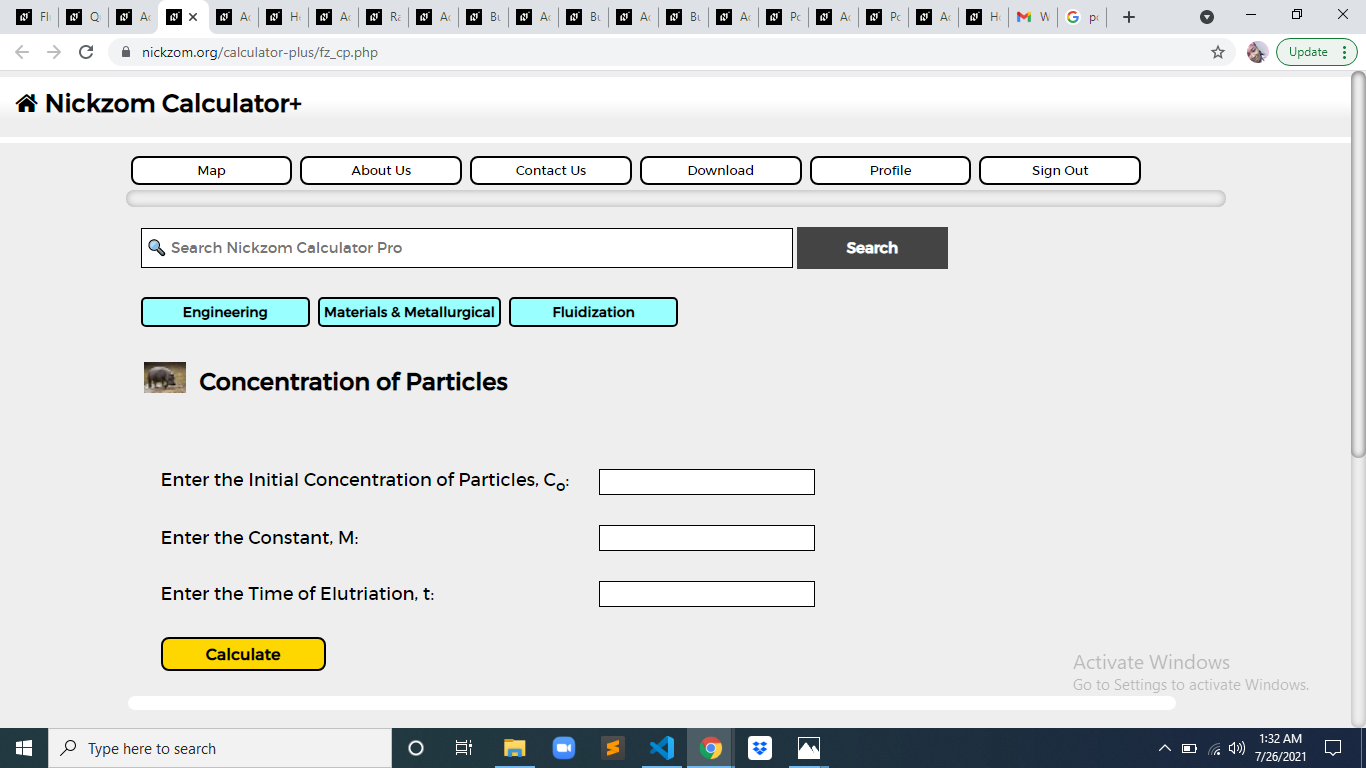Click the address bar URL
This screenshot has width=1366, height=768.
[x=260, y=52]
